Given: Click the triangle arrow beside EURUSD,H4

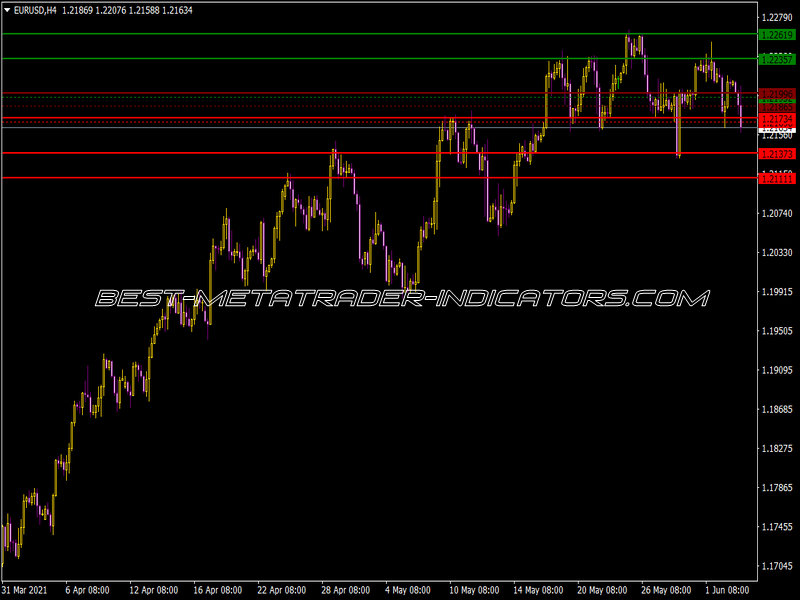Looking at the screenshot, I should pyautogui.click(x=7, y=10).
